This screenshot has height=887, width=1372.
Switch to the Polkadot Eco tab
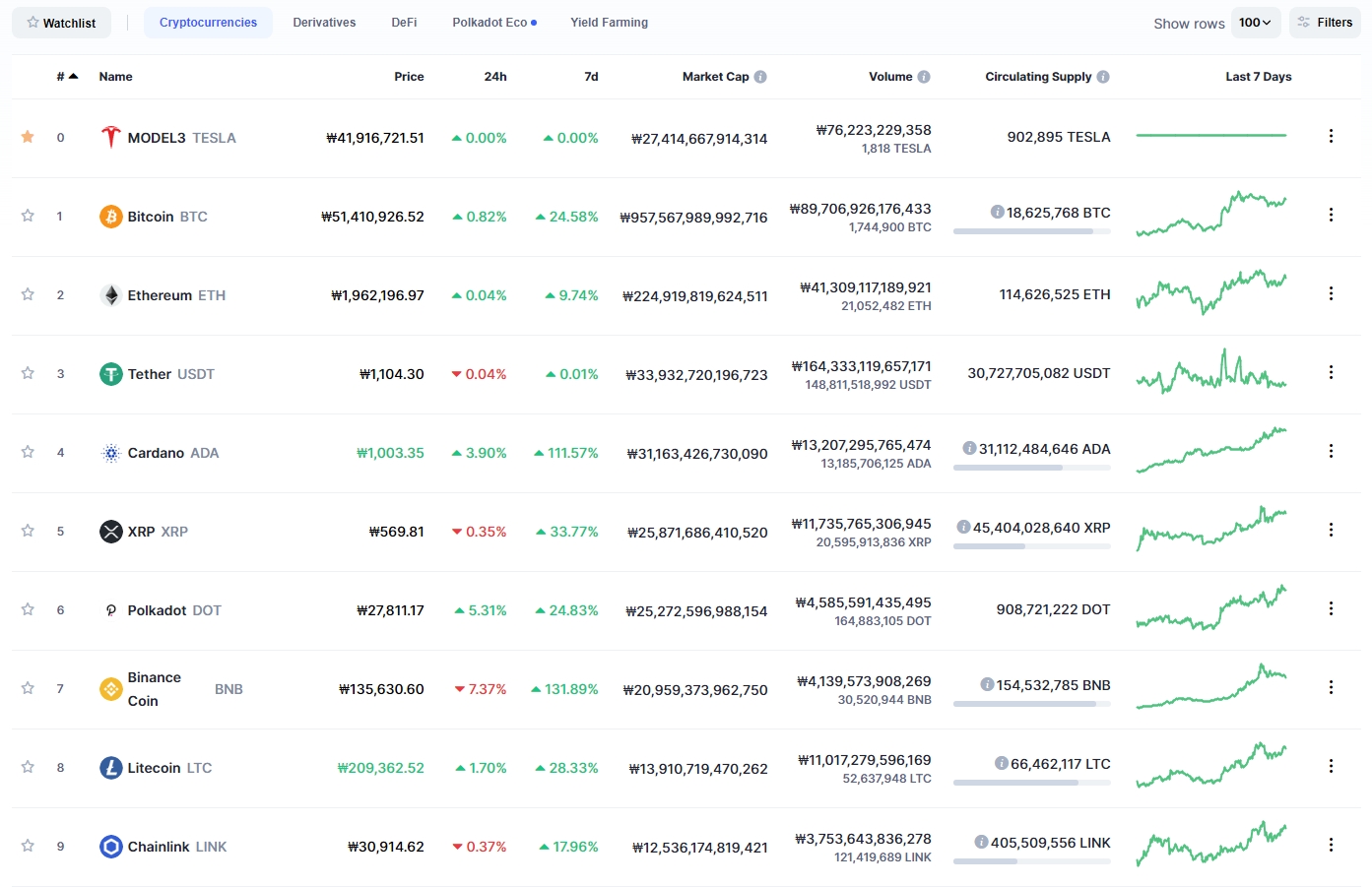[x=494, y=23]
